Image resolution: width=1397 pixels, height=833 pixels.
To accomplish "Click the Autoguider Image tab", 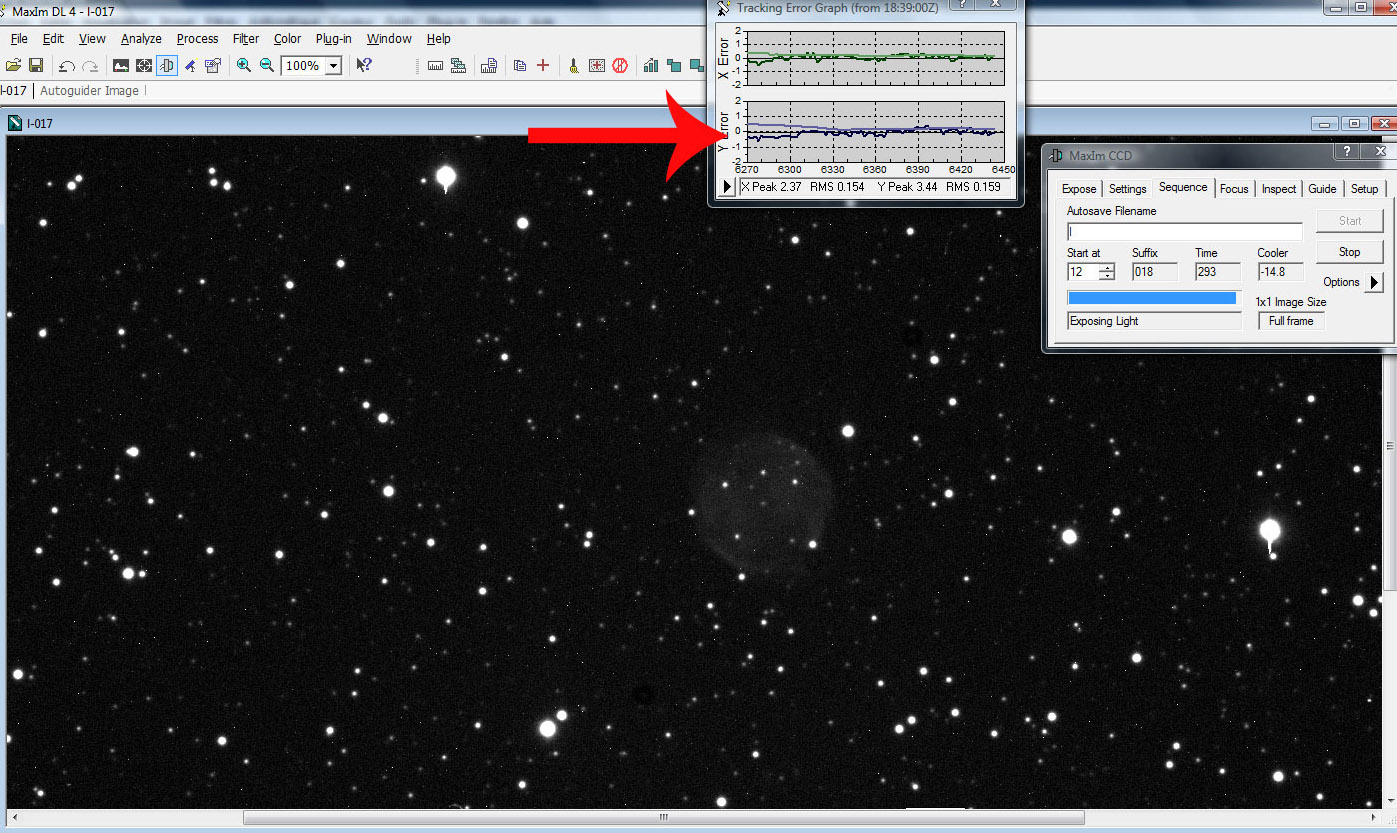I will 89,91.
